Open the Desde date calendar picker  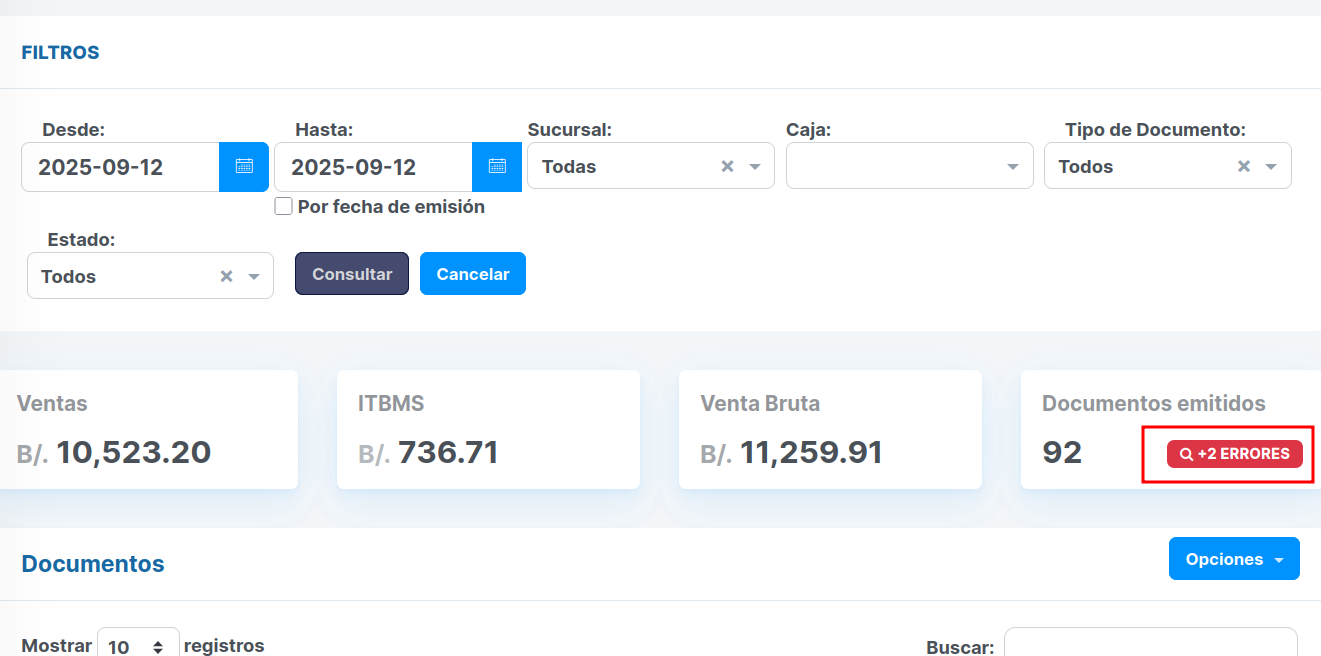(x=244, y=167)
